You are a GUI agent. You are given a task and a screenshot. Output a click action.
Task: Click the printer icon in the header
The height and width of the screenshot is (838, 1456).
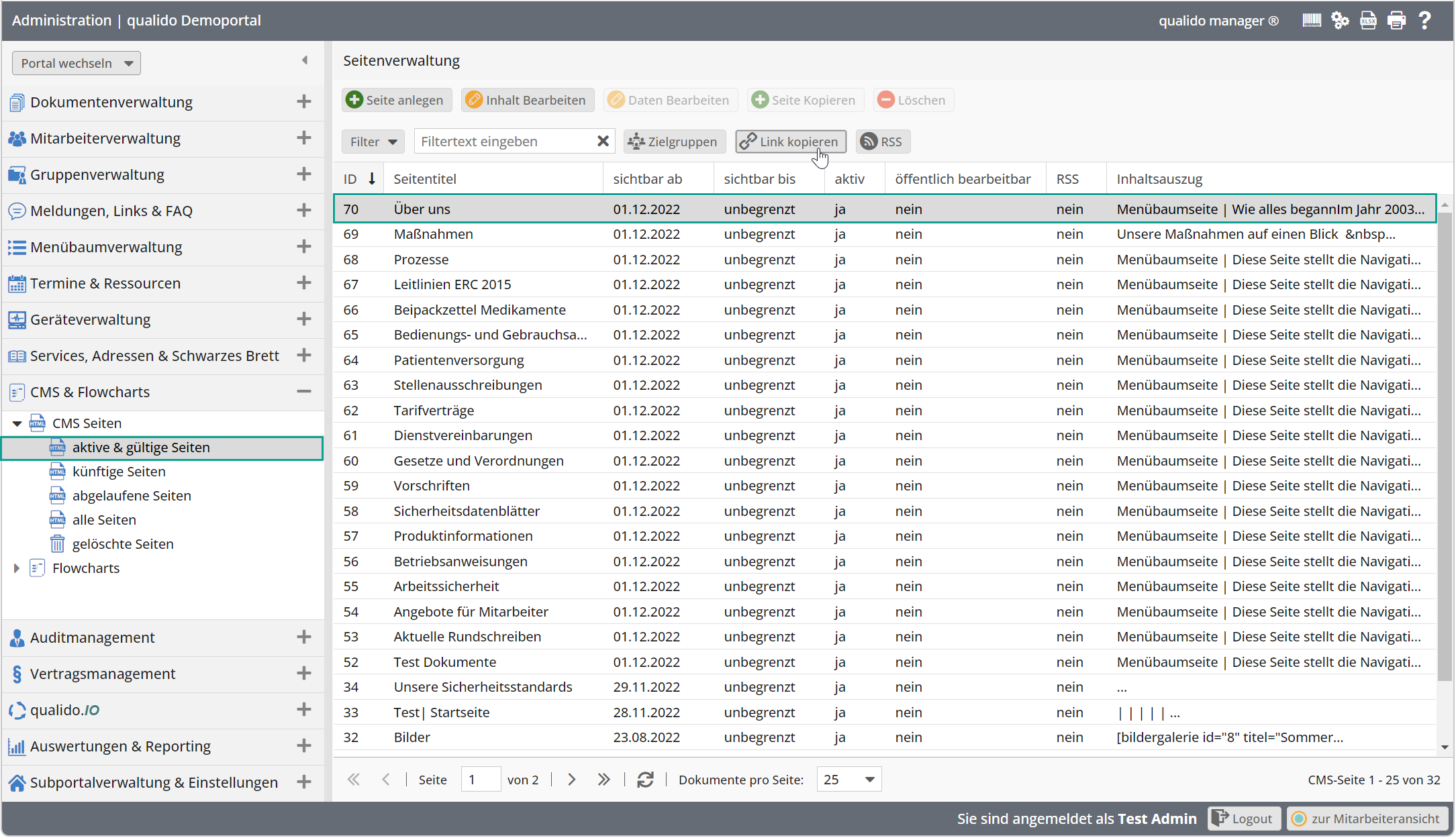point(1396,21)
